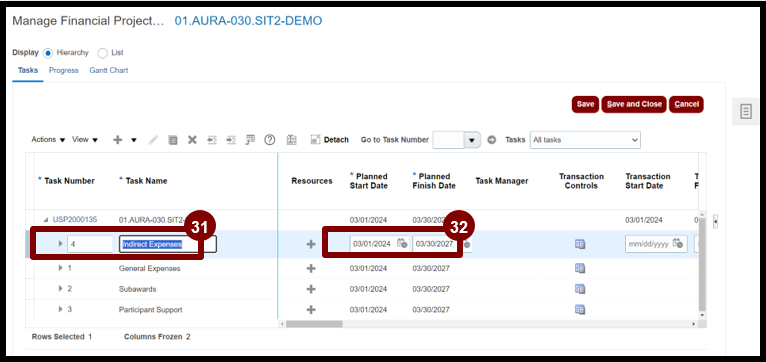Click the delete X icon in toolbar
The width and height of the screenshot is (766, 362).
coord(192,140)
